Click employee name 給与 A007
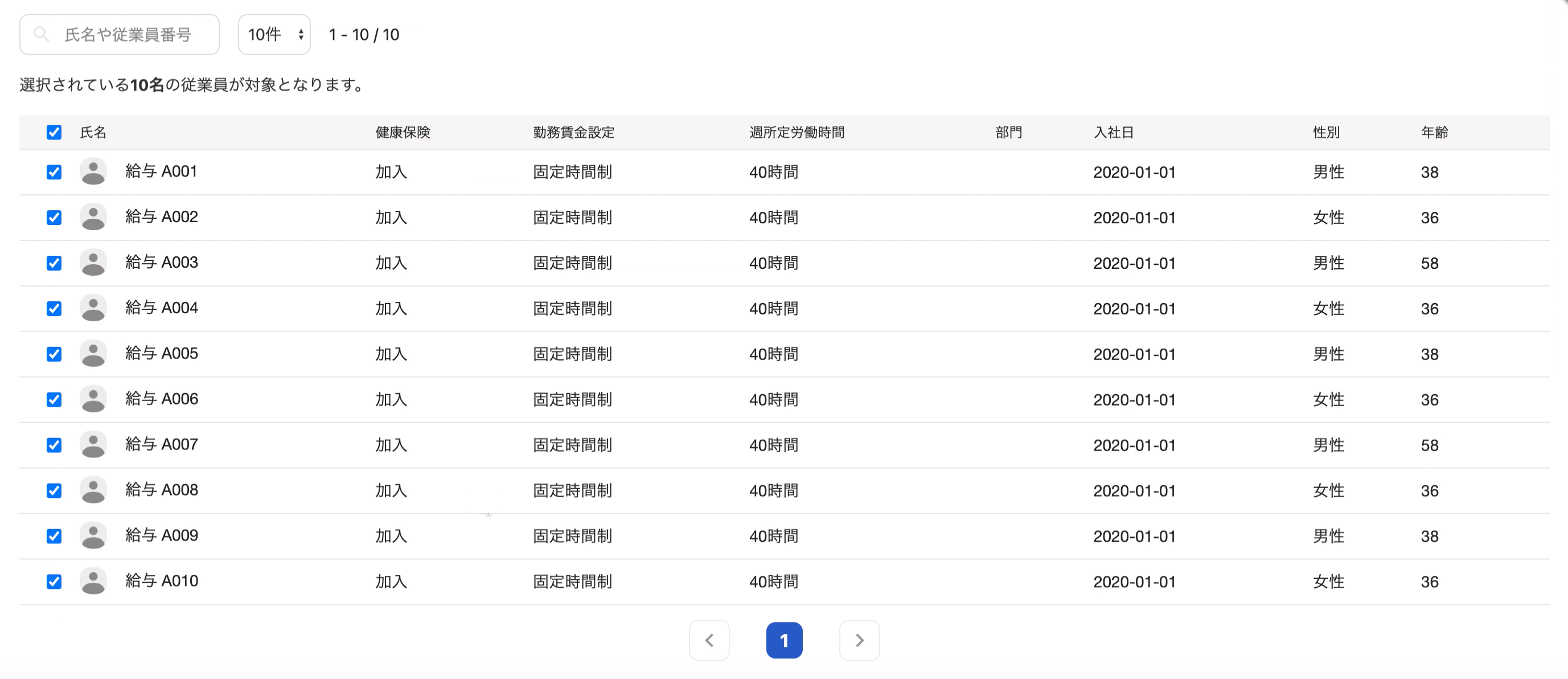The height and width of the screenshot is (679, 1568). [161, 444]
